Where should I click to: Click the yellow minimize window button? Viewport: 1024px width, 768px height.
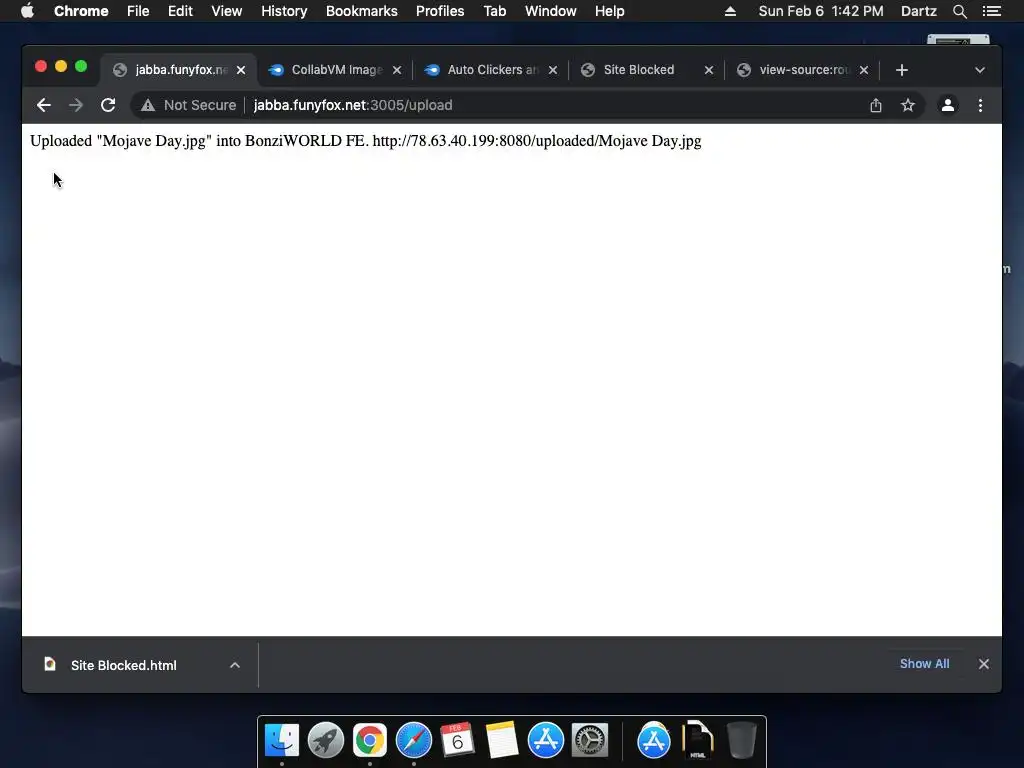coord(61,66)
